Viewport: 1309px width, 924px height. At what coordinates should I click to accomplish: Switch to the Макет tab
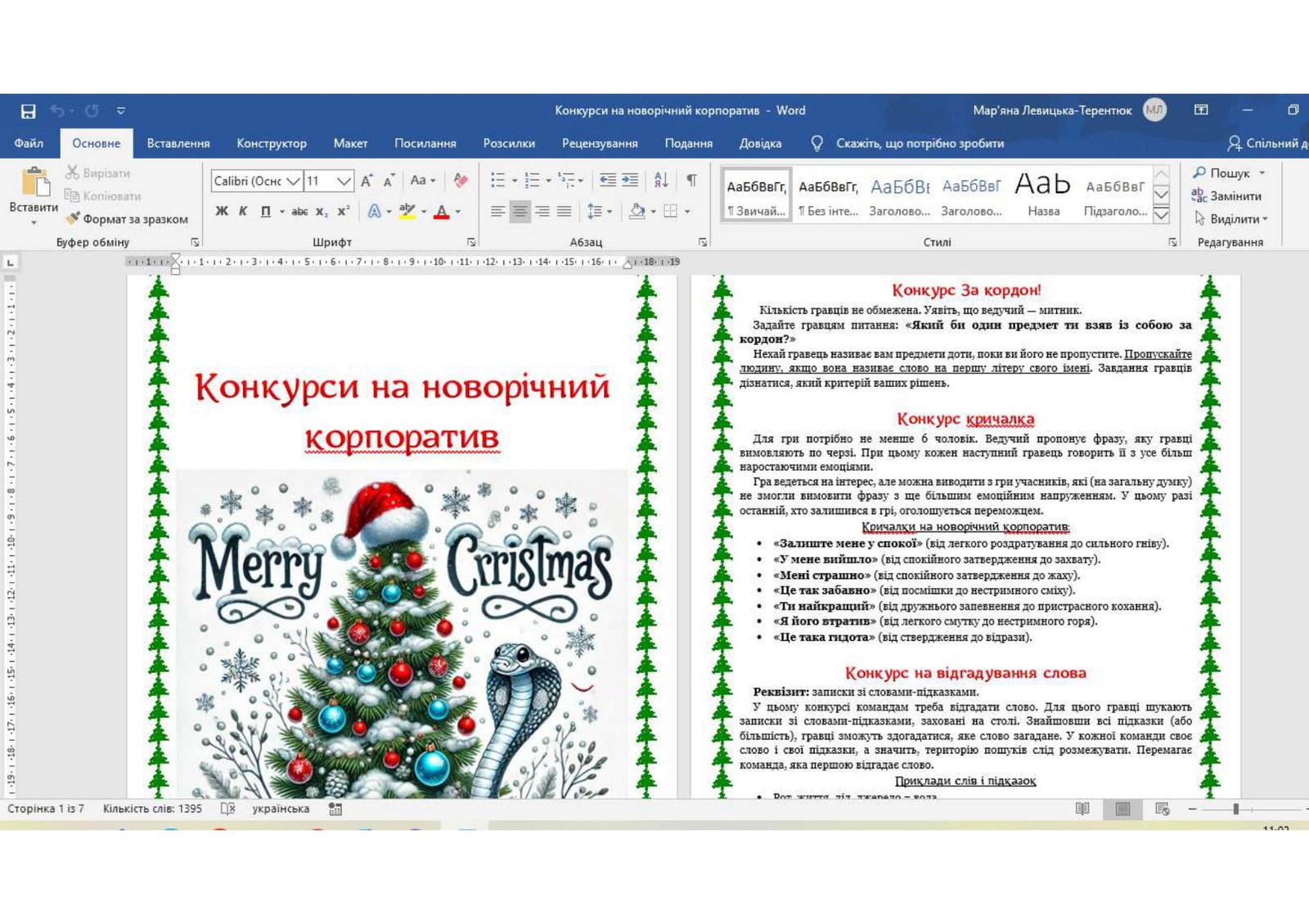pos(350,143)
